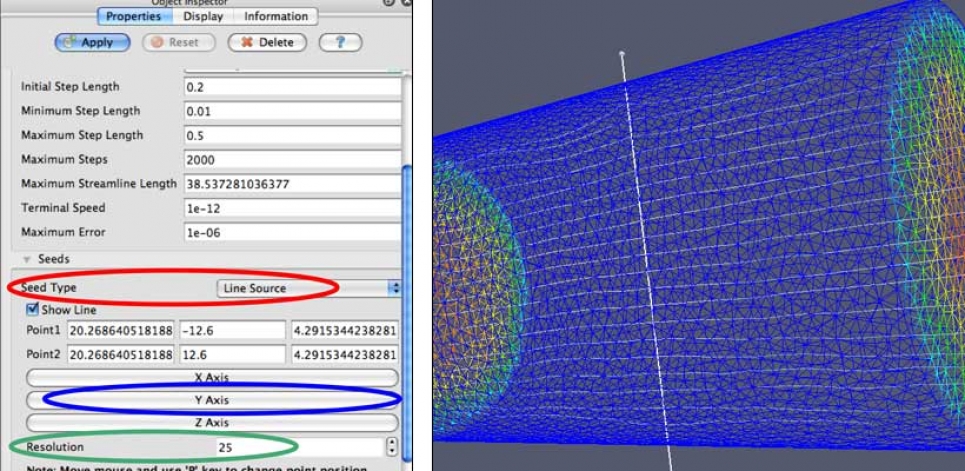Focus the Terminal Speed field
Viewport: 965px width, 471px height.
(x=291, y=208)
